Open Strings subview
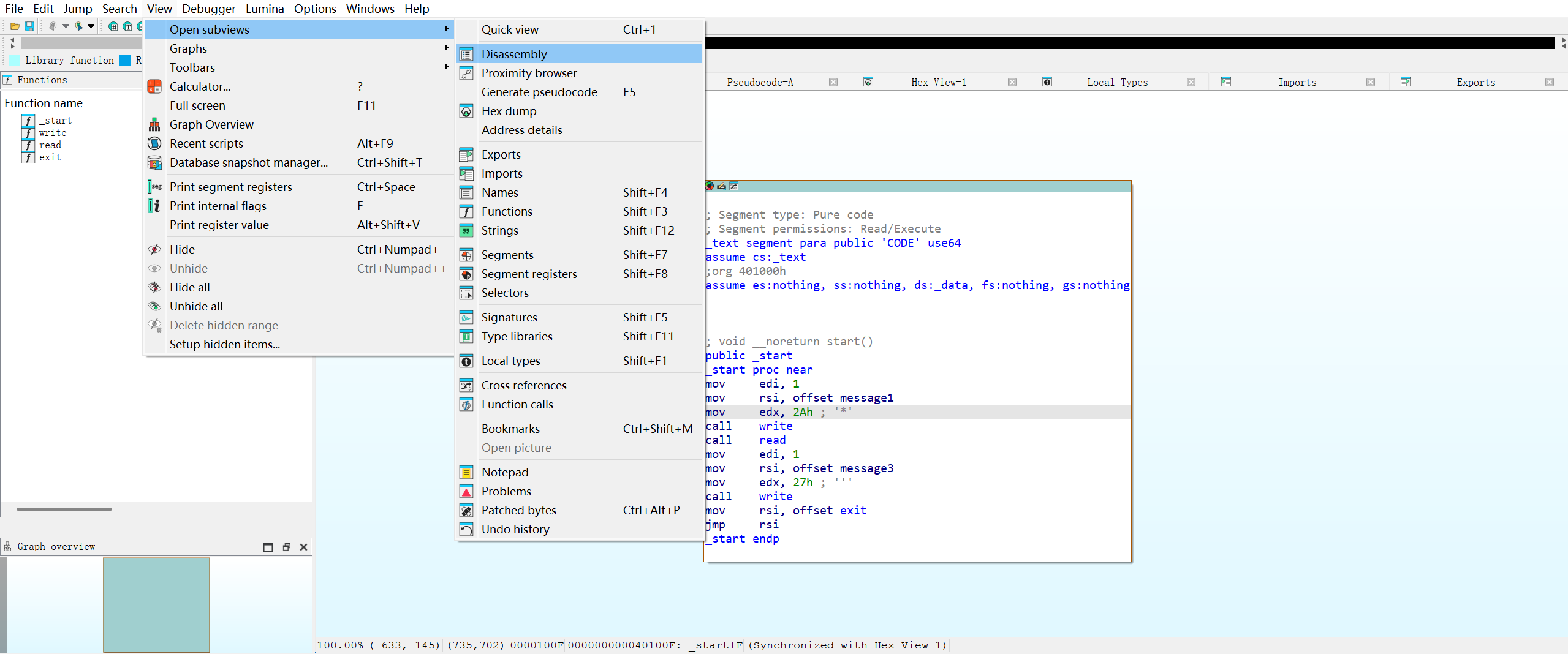Viewport: 1568px width, 654px height. 580,230
